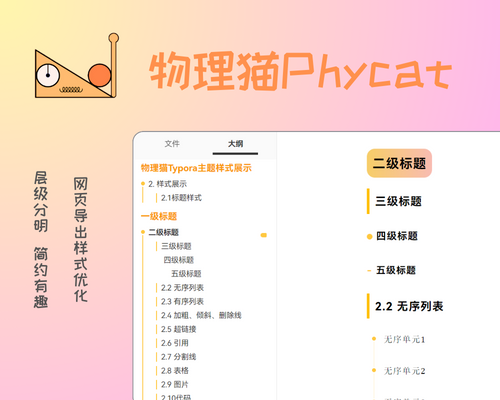Click the 二级标题 gradient heading badge

coord(399,163)
